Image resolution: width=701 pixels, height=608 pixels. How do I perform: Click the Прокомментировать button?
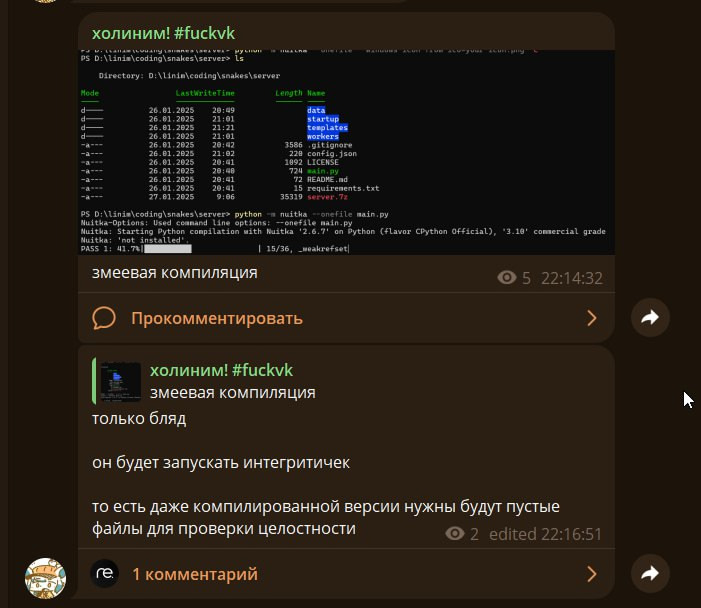pyautogui.click(x=216, y=318)
